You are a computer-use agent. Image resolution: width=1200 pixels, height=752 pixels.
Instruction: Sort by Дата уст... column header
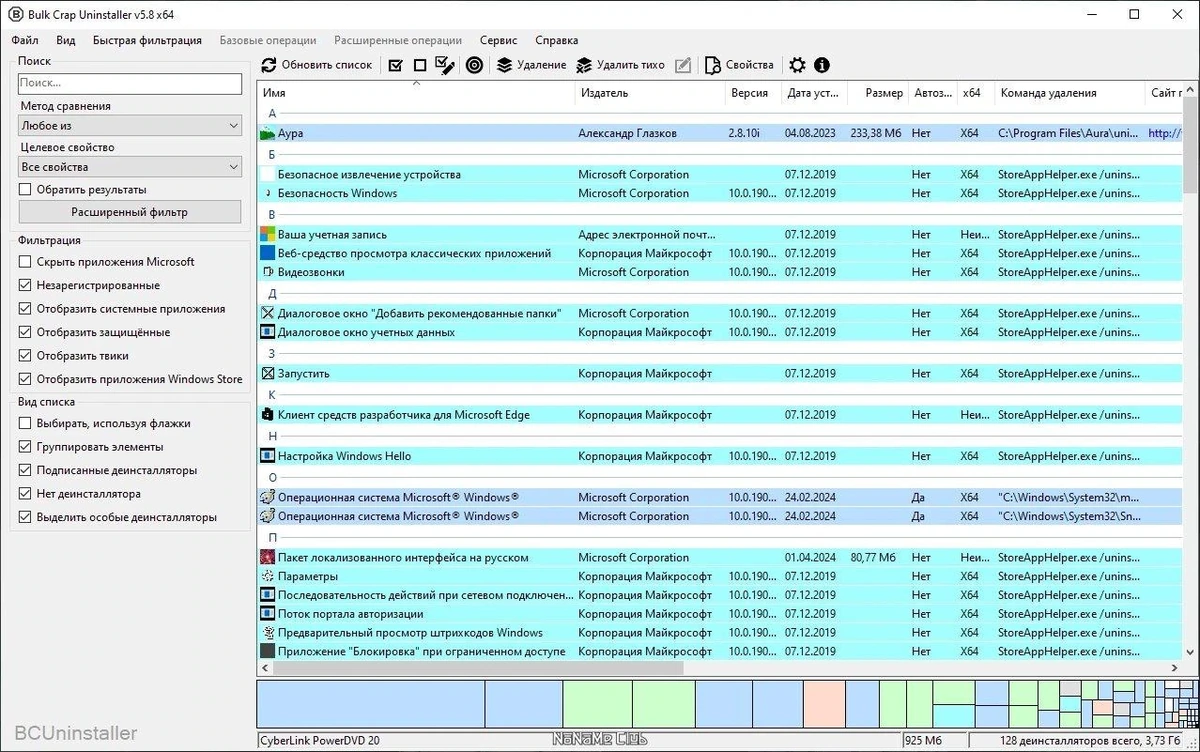click(x=813, y=93)
